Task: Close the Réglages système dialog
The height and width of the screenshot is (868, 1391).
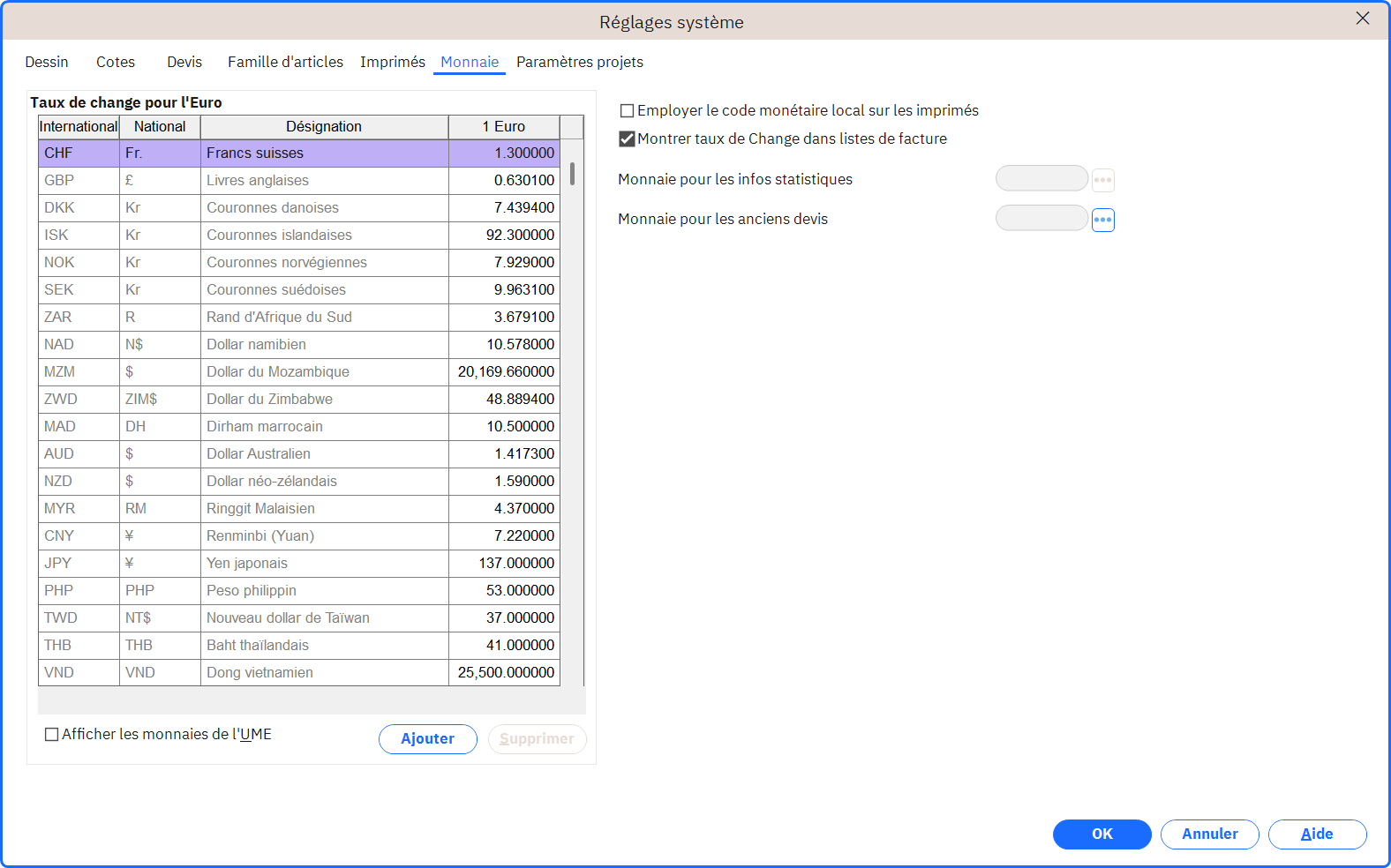Action: (x=1363, y=19)
